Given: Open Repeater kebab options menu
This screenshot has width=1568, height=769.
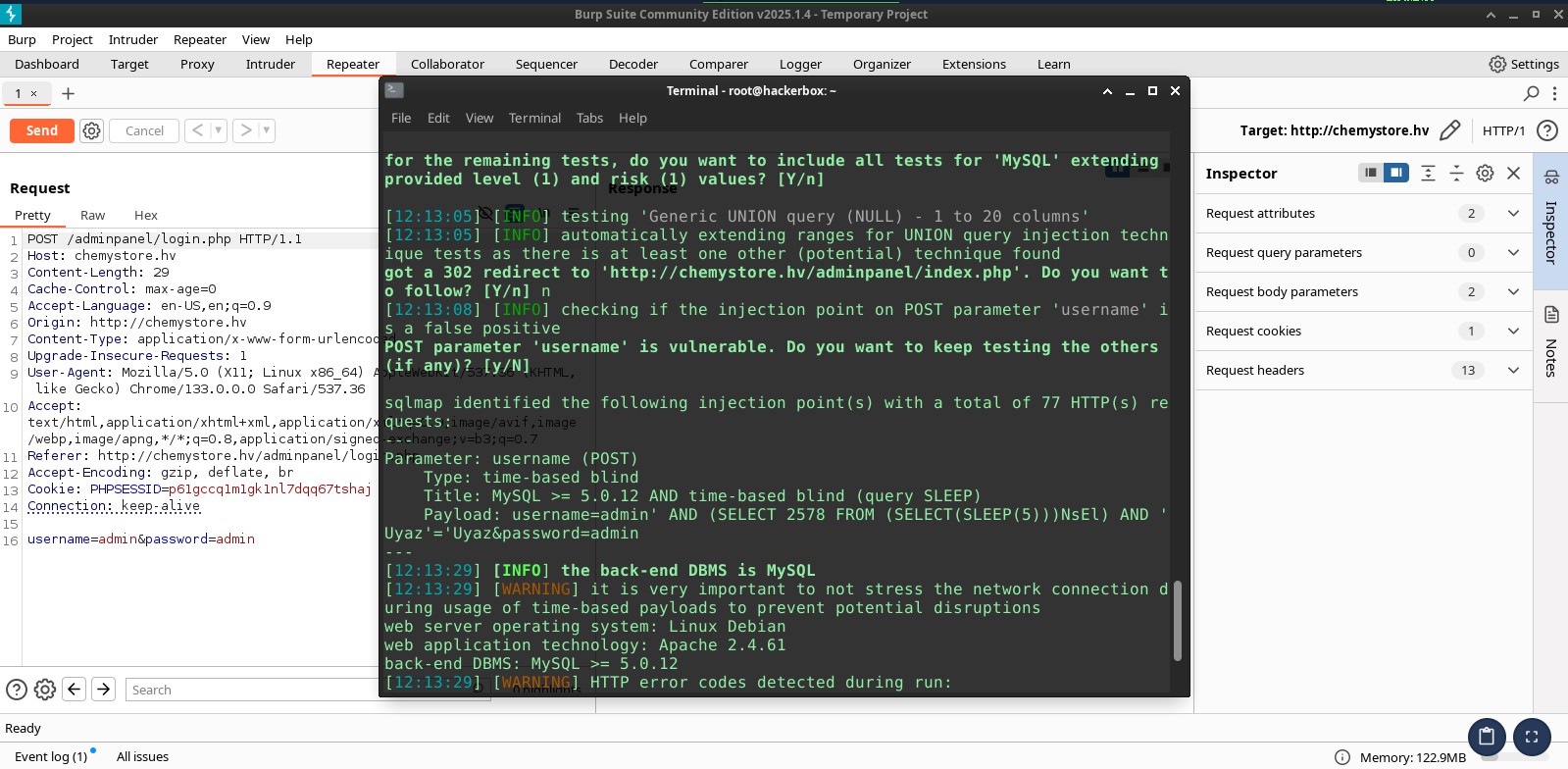Looking at the screenshot, I should tap(1554, 93).
